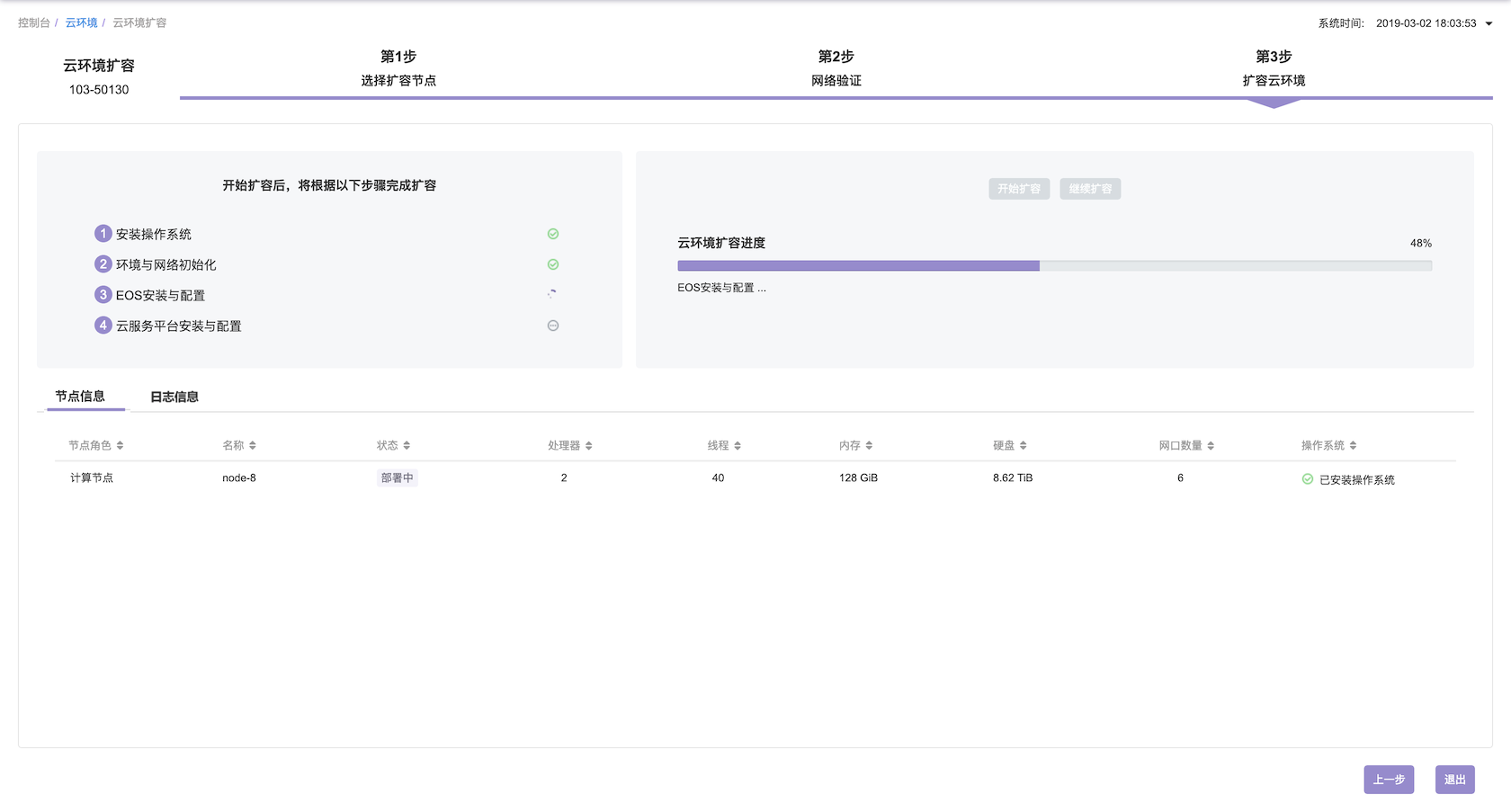Select the 节点信息 tab

point(80,397)
